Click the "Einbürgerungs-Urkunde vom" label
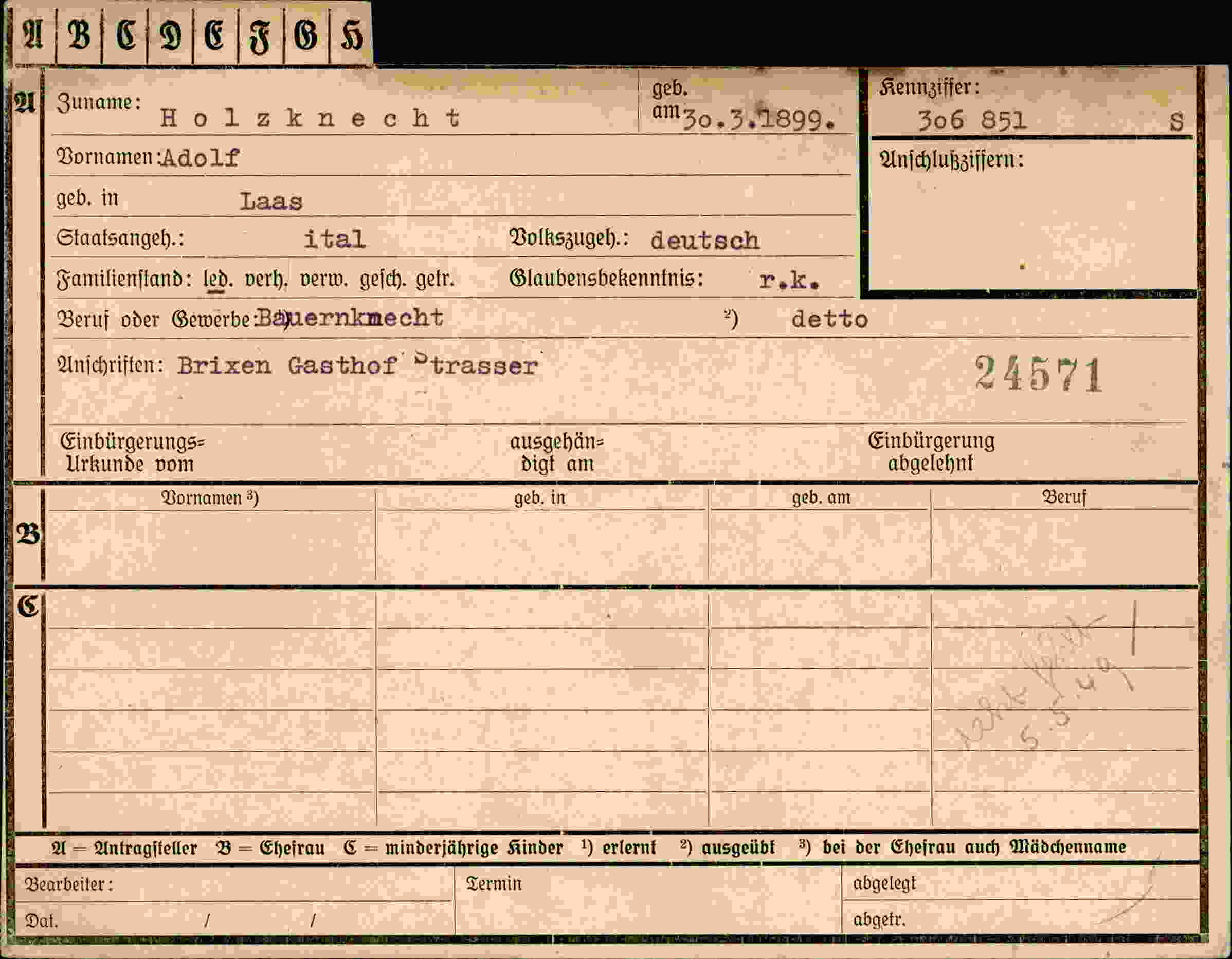 pyautogui.click(x=132, y=453)
